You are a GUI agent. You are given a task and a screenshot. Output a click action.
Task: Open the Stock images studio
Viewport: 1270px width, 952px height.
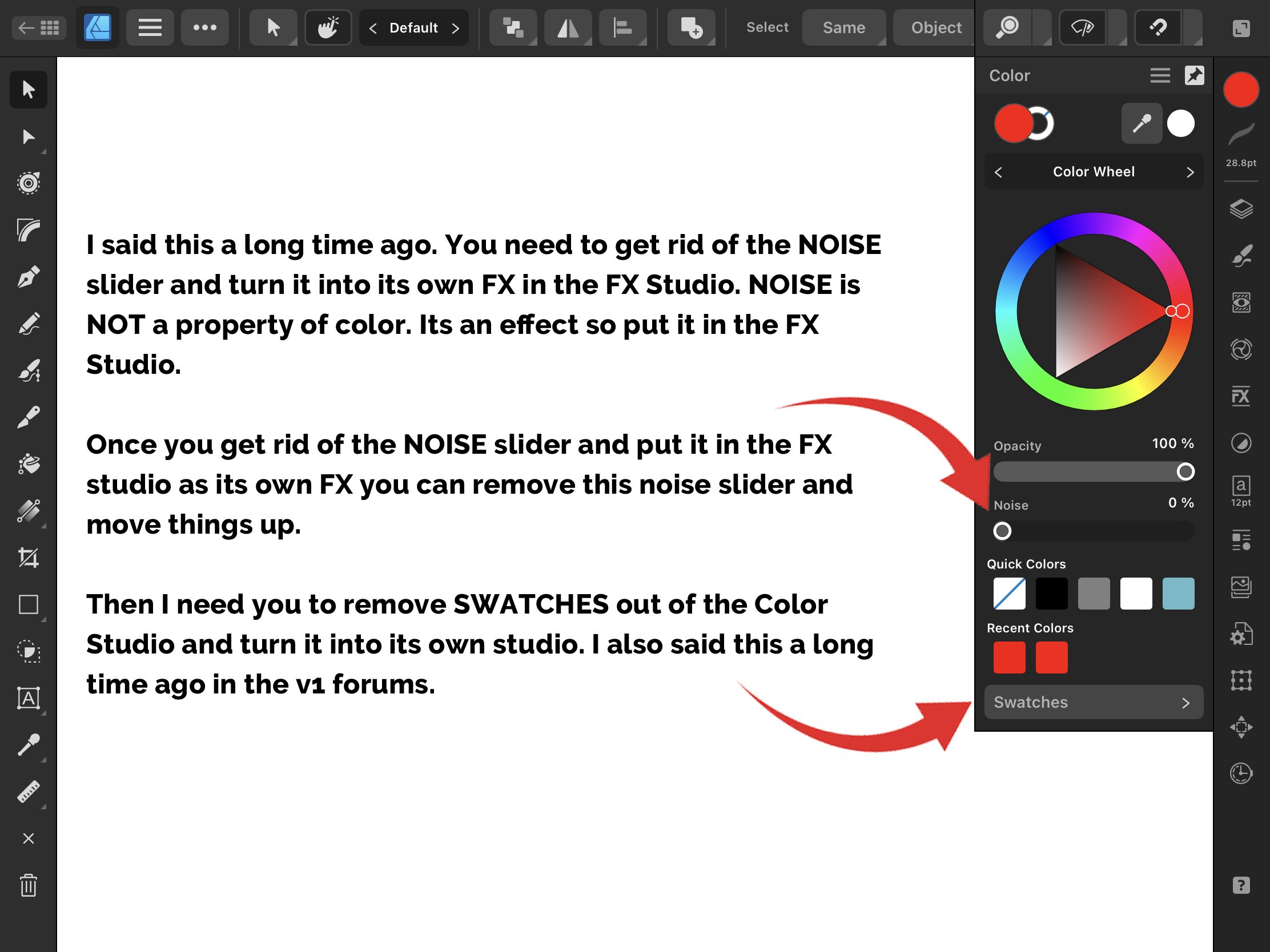coord(1241,587)
